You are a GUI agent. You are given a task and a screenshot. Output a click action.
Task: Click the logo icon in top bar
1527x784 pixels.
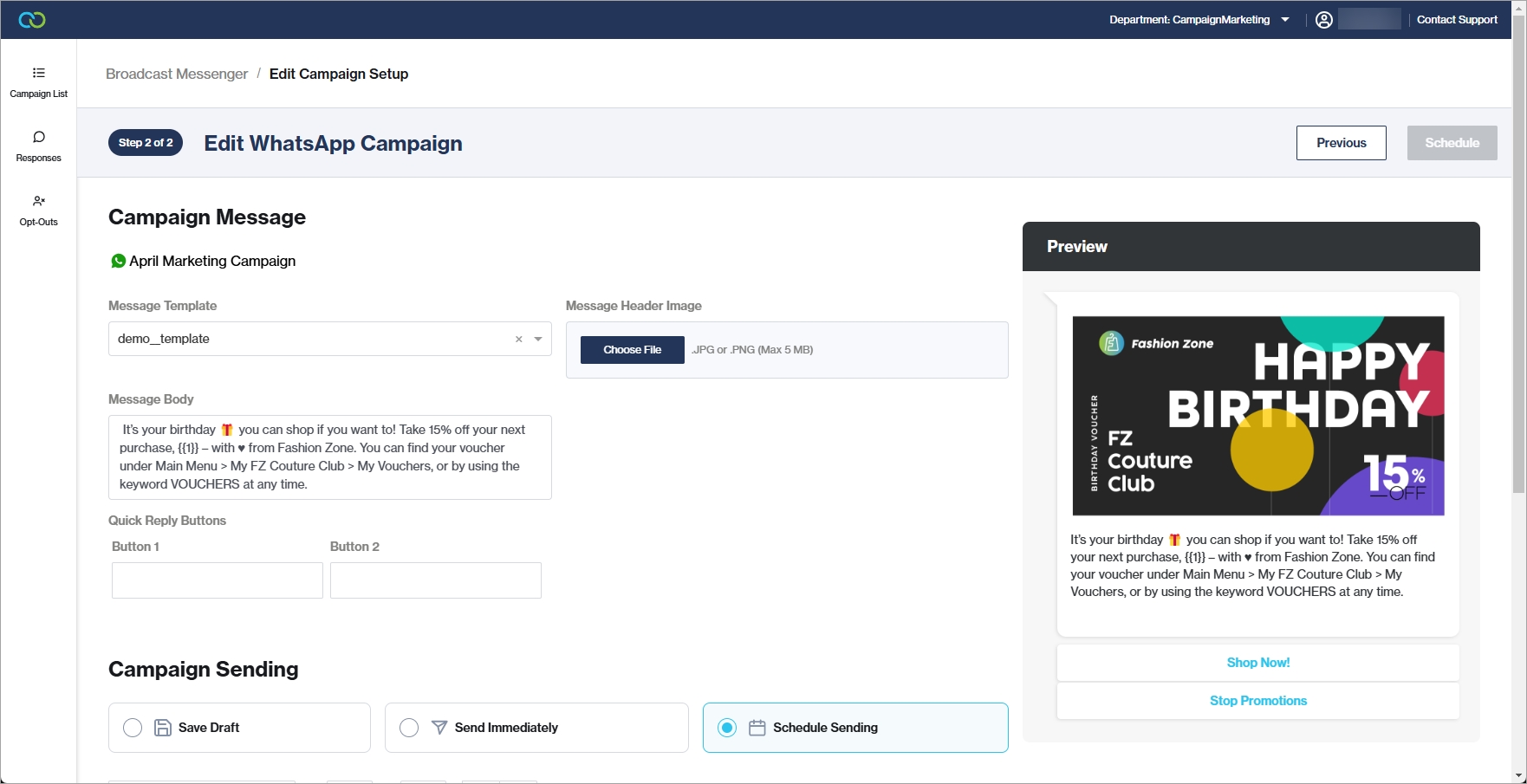tap(32, 20)
